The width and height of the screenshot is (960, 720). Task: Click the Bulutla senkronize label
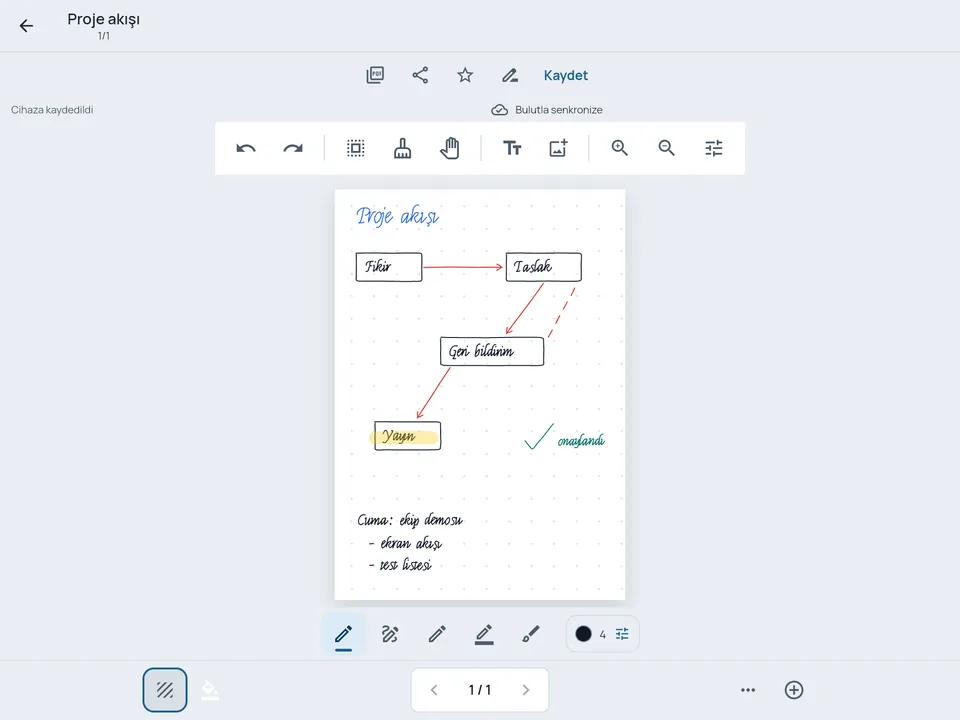coord(558,110)
